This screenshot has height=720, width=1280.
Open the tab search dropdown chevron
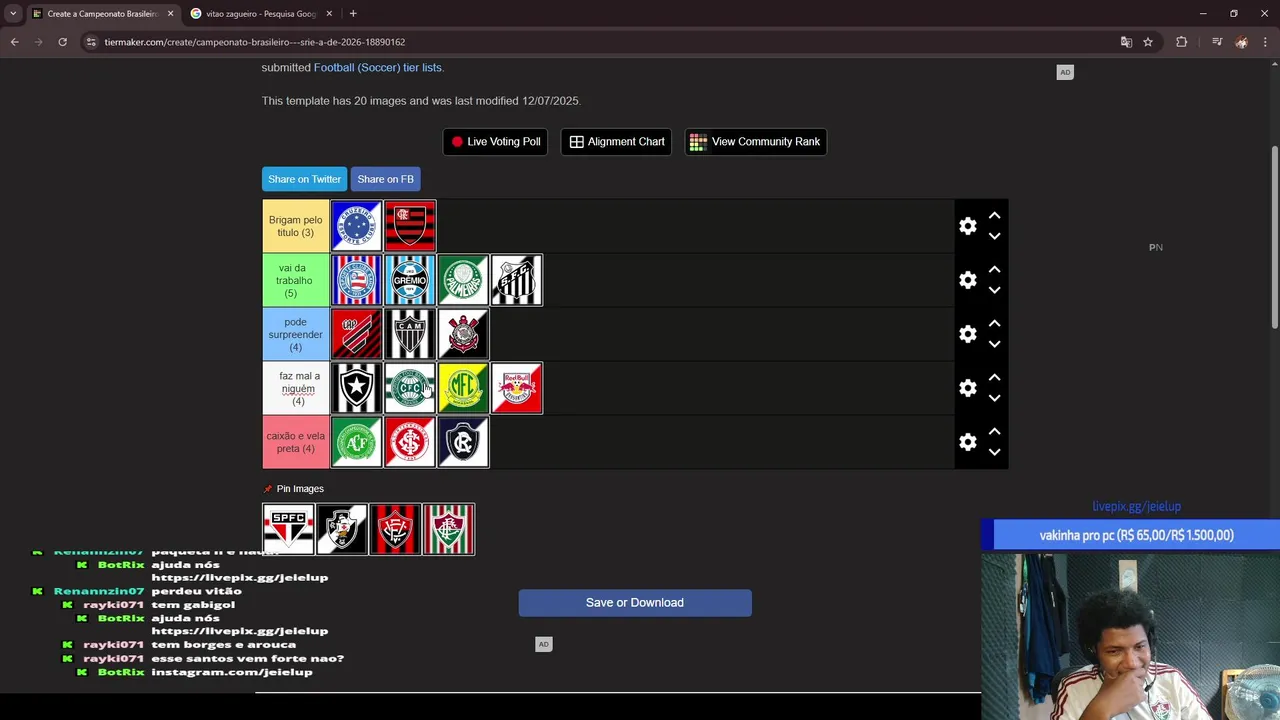[x=13, y=14]
